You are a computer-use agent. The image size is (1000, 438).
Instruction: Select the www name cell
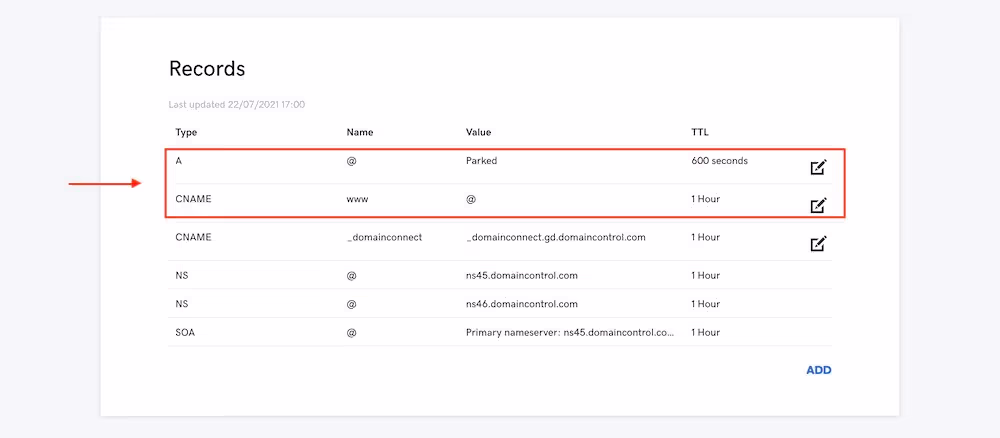[357, 199]
